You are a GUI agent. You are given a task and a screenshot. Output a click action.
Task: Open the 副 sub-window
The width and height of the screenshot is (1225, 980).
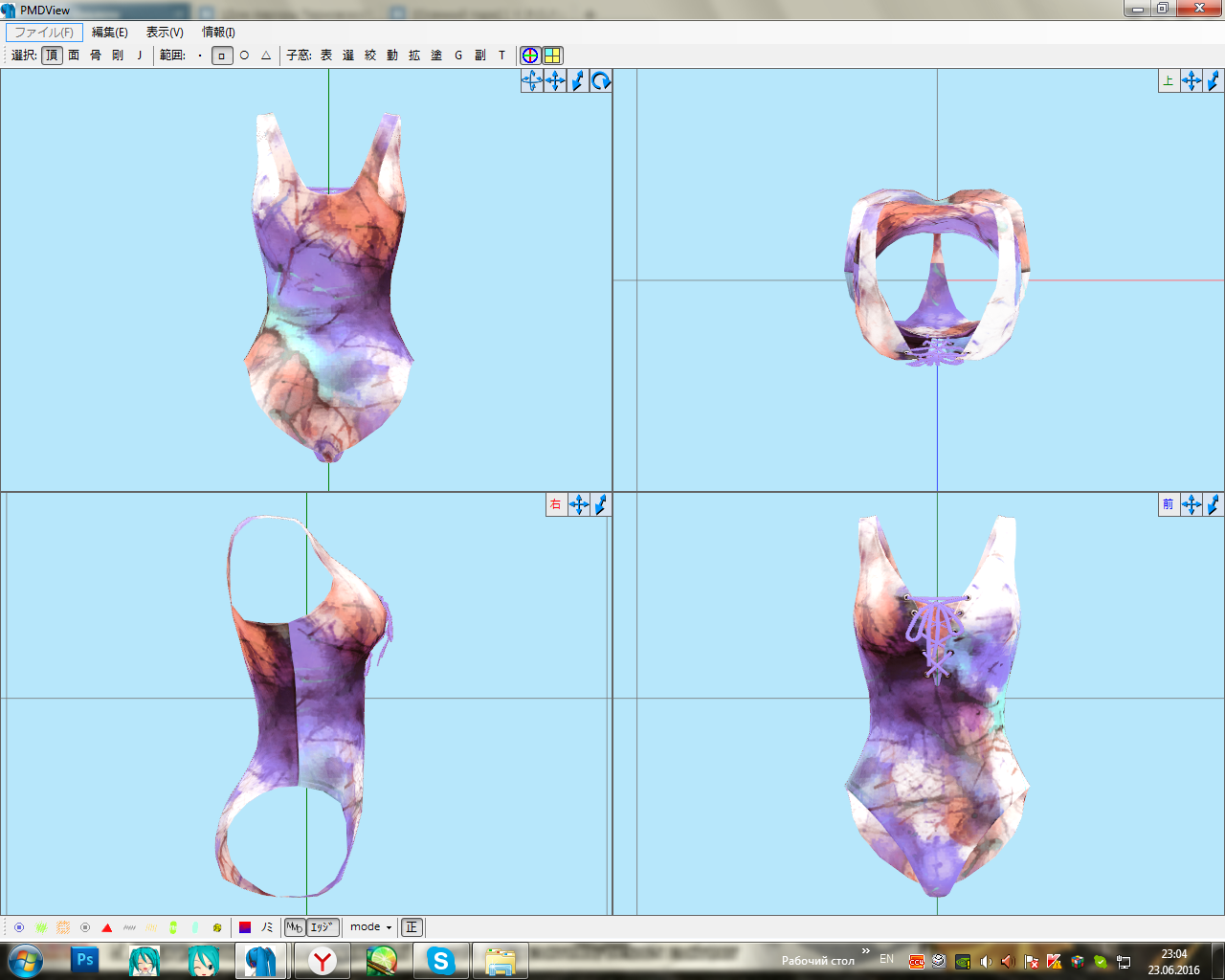[x=480, y=56]
